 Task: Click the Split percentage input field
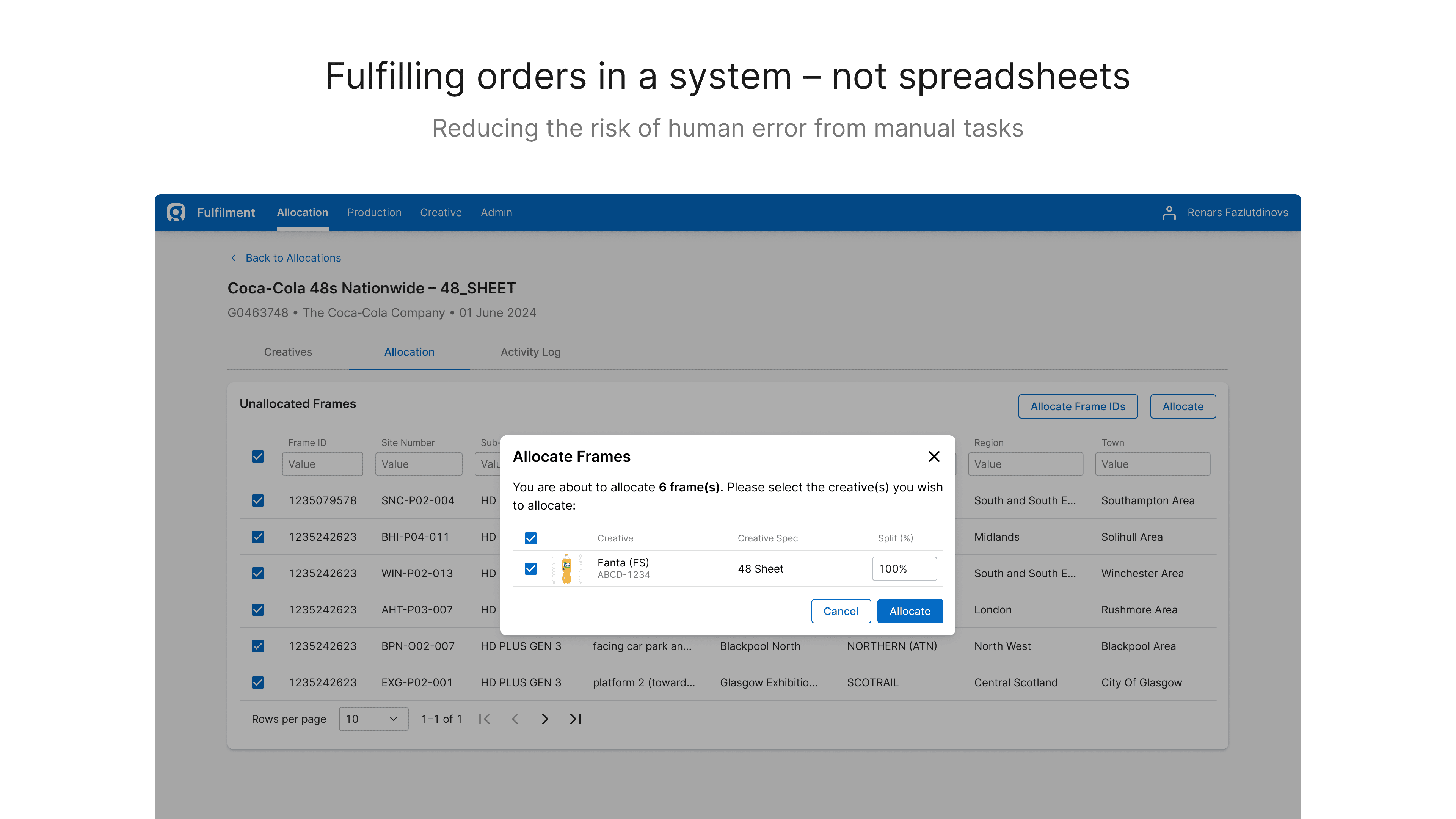[904, 569]
